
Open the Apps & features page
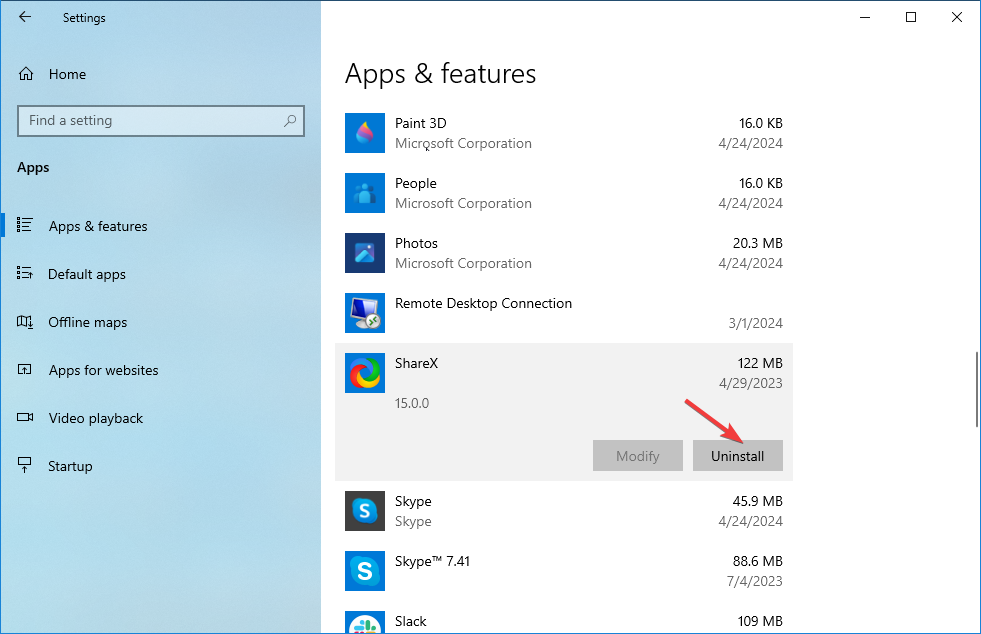coord(98,226)
